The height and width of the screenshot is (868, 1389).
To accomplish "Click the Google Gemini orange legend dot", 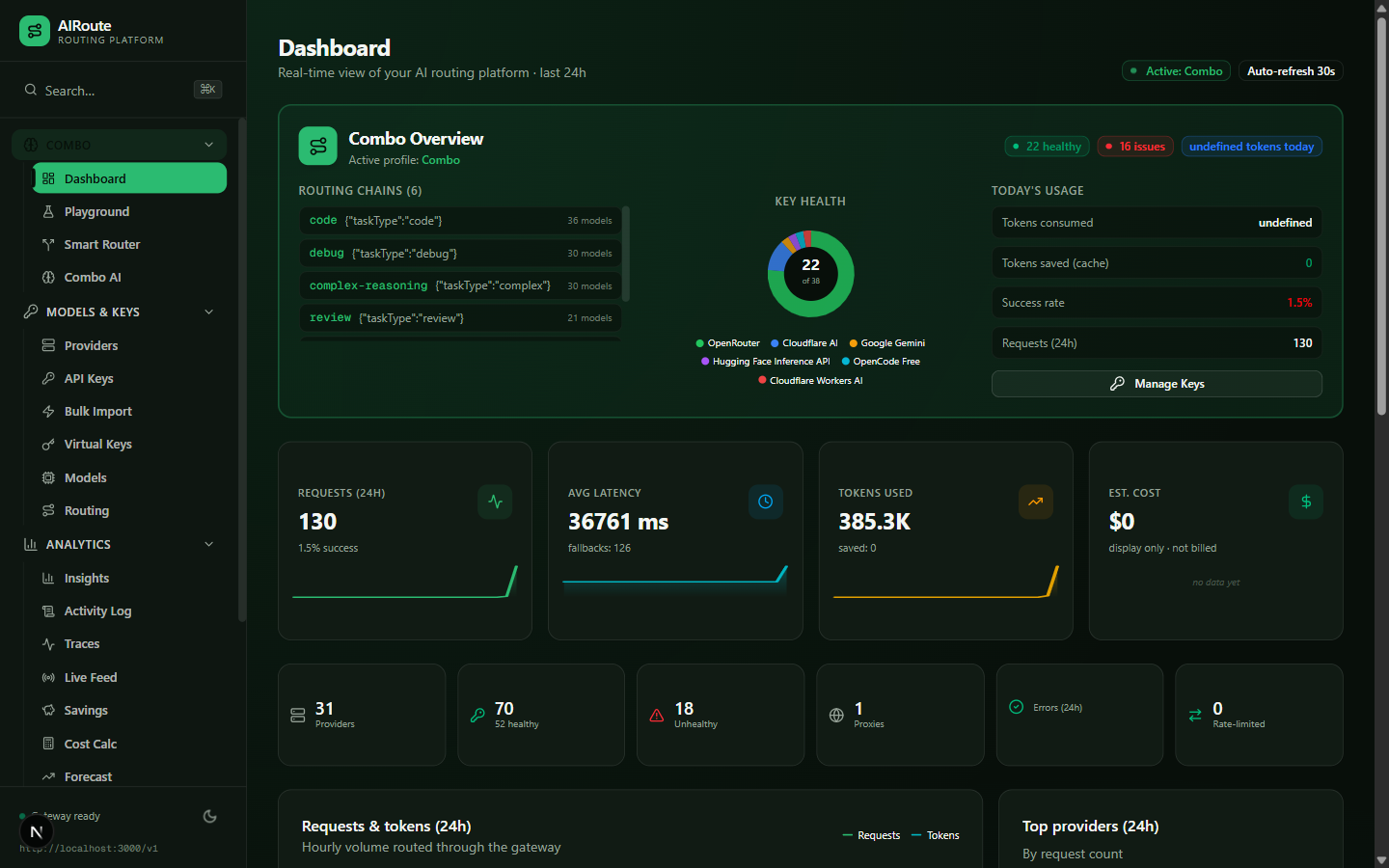I will 854,343.
